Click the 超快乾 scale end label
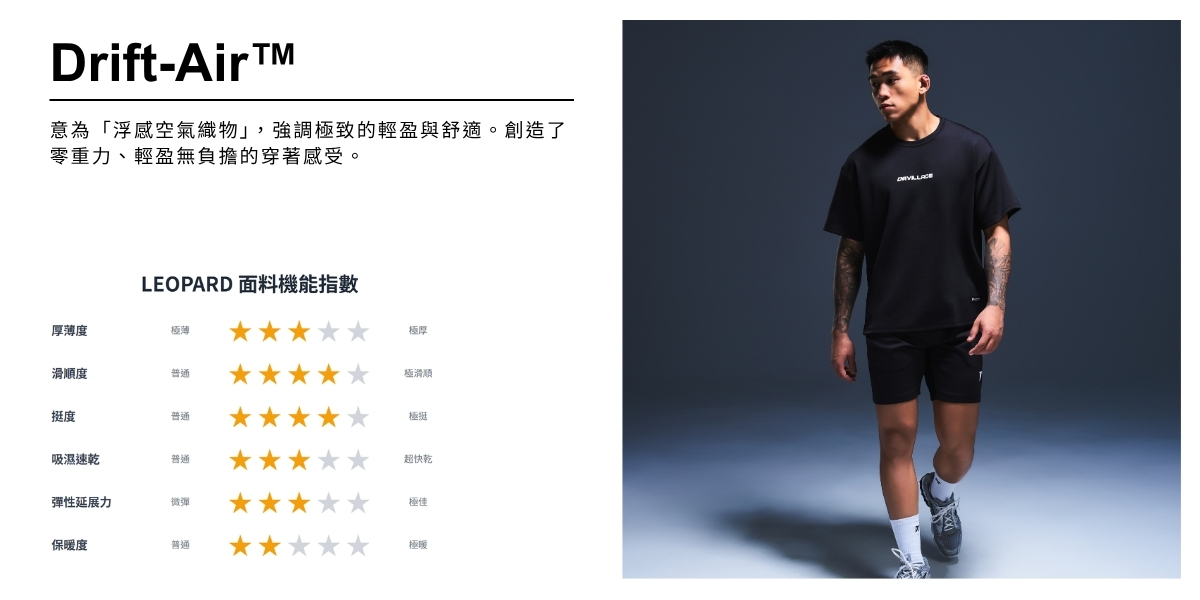Viewport: 1200px width, 600px height. (x=418, y=459)
